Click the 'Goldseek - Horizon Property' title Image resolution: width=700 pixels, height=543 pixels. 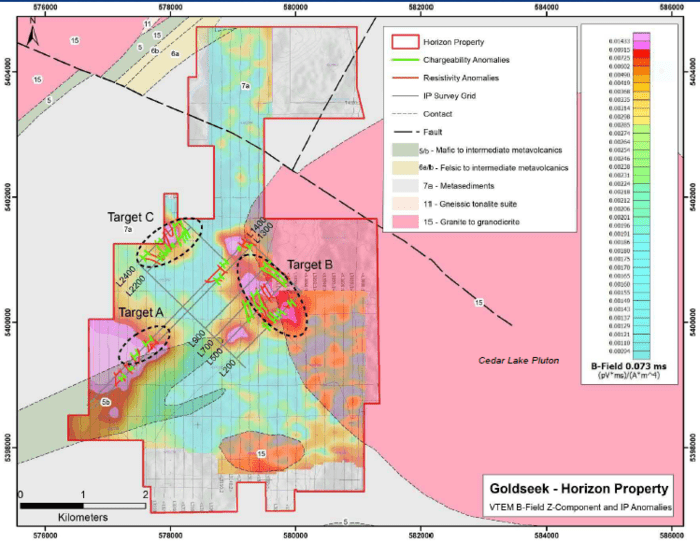point(579,489)
